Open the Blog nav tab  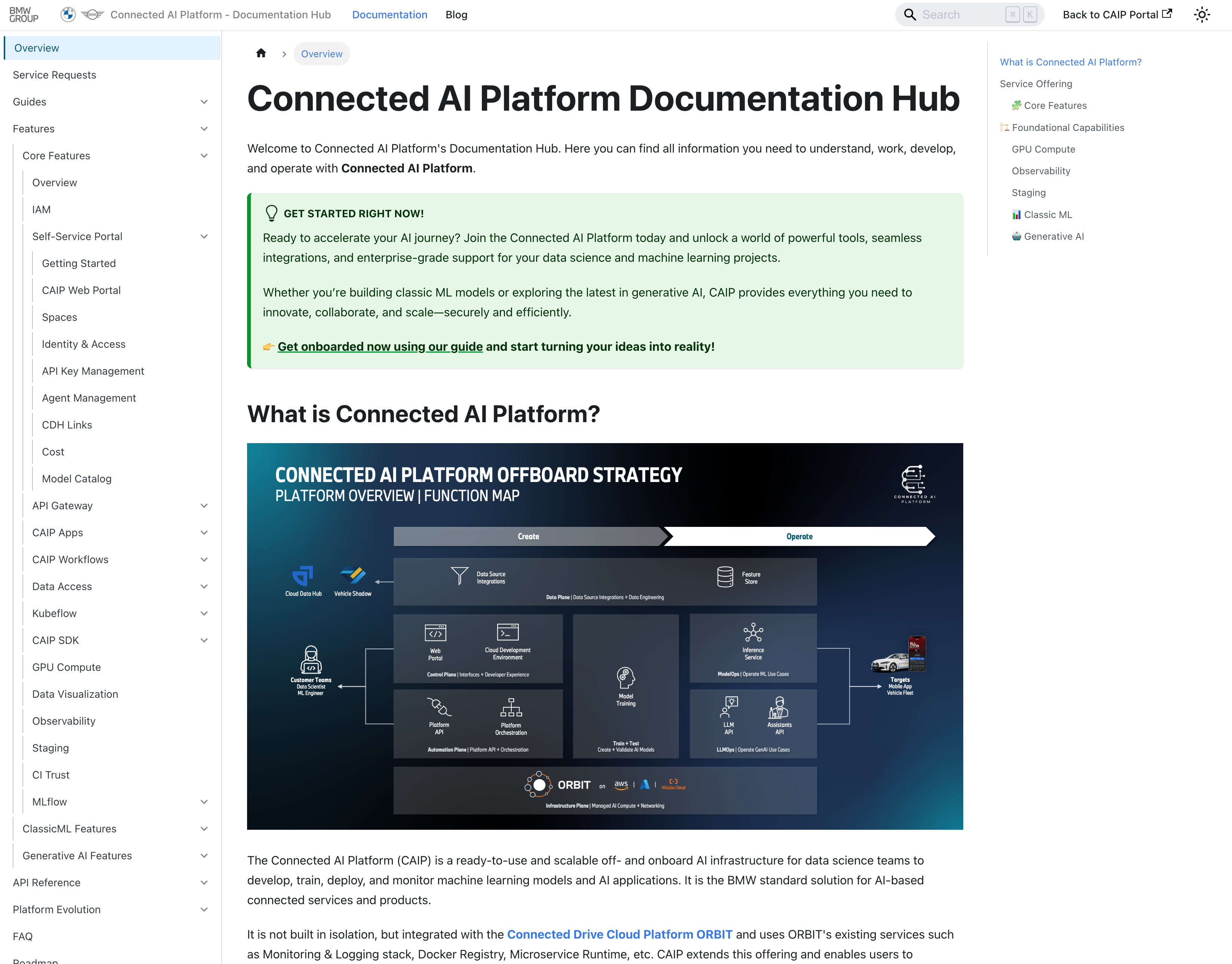pyautogui.click(x=456, y=15)
